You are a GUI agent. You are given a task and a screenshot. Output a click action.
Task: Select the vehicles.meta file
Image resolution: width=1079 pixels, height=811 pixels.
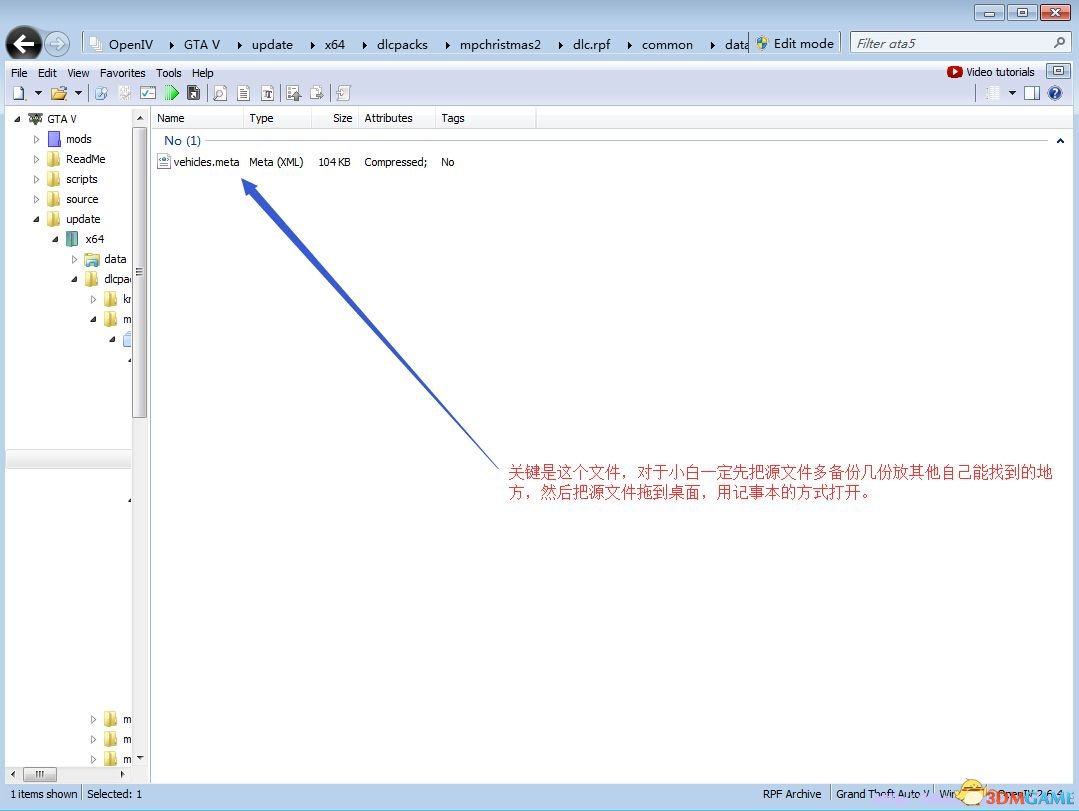206,162
